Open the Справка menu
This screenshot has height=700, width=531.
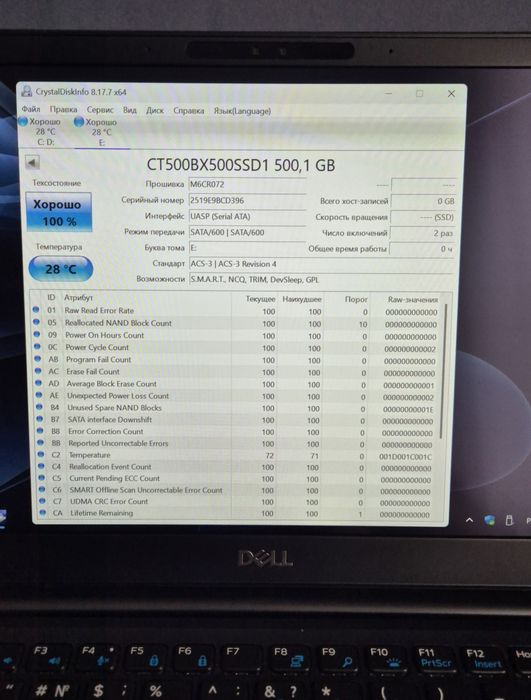(x=189, y=111)
